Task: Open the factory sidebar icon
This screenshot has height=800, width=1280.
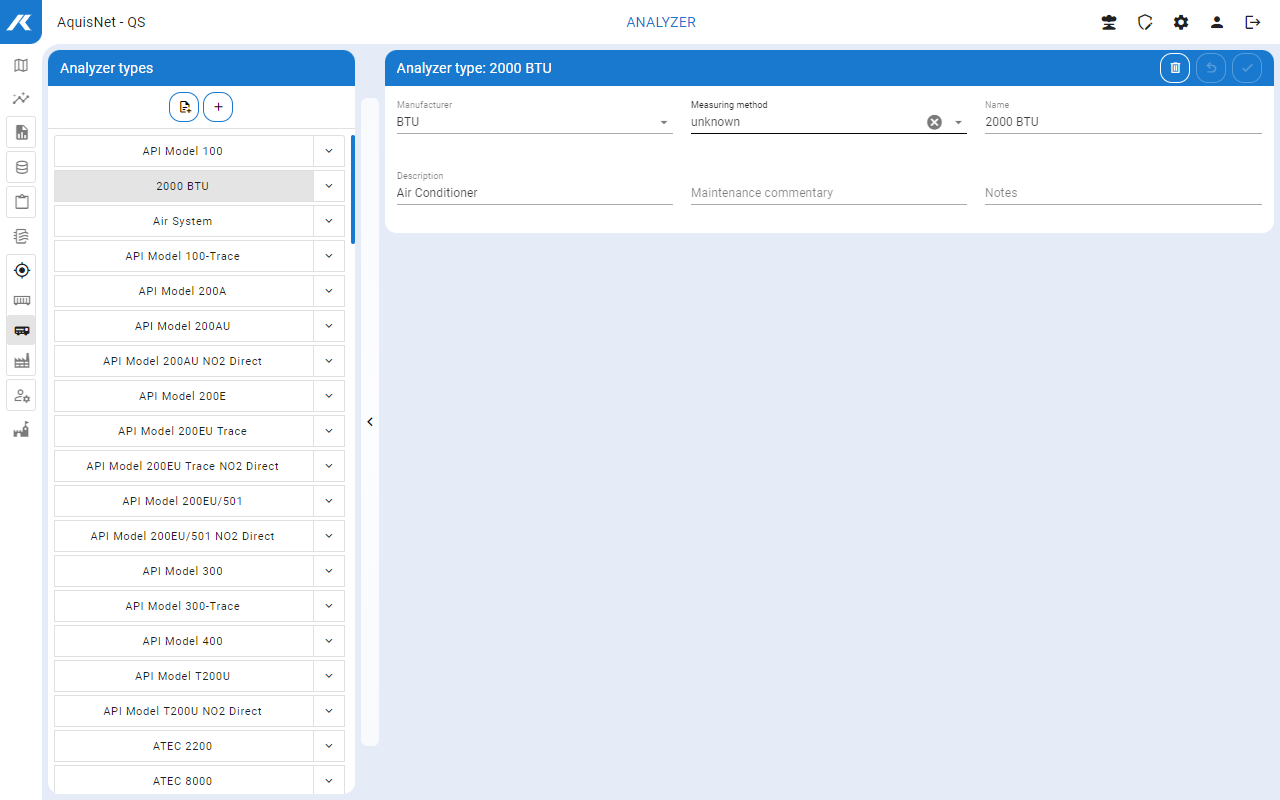Action: (x=21, y=361)
